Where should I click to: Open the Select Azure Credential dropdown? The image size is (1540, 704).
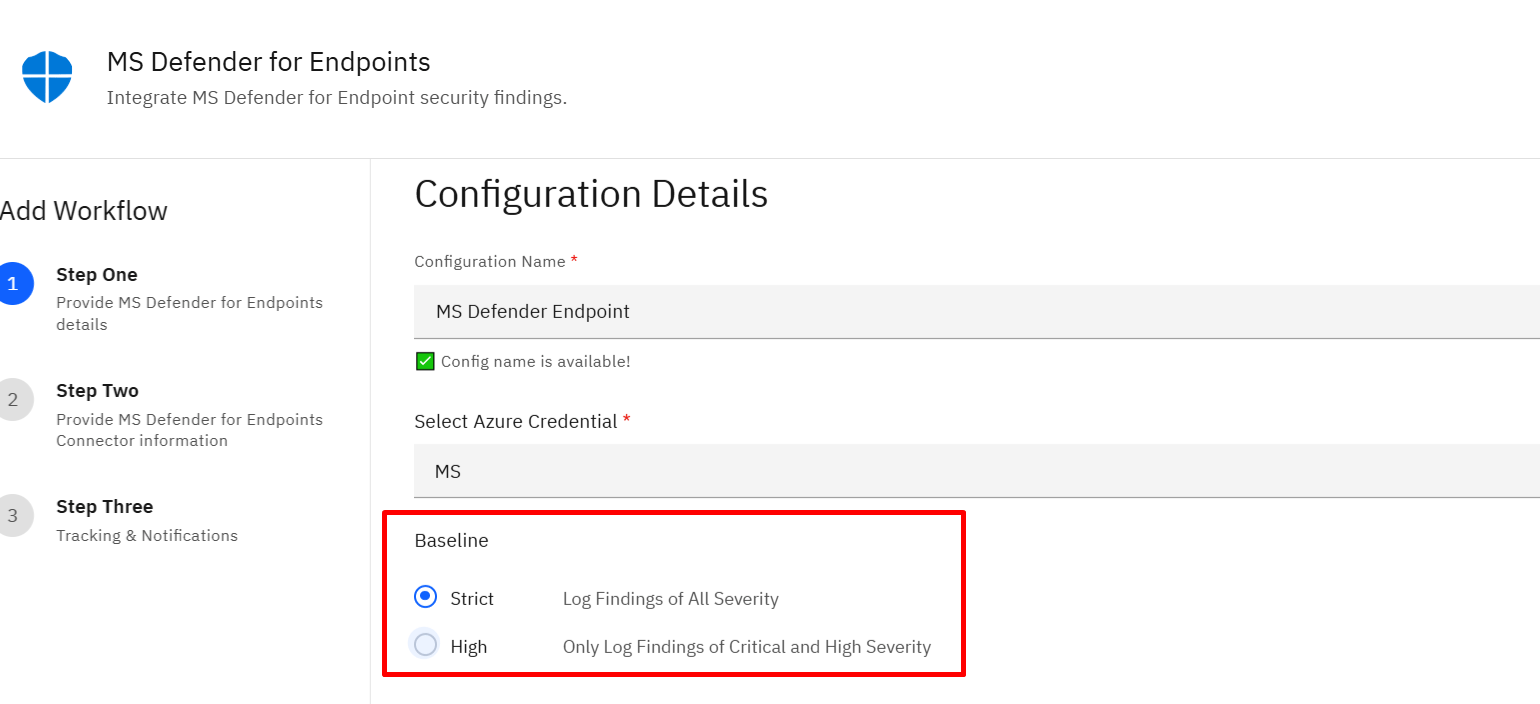tap(977, 471)
